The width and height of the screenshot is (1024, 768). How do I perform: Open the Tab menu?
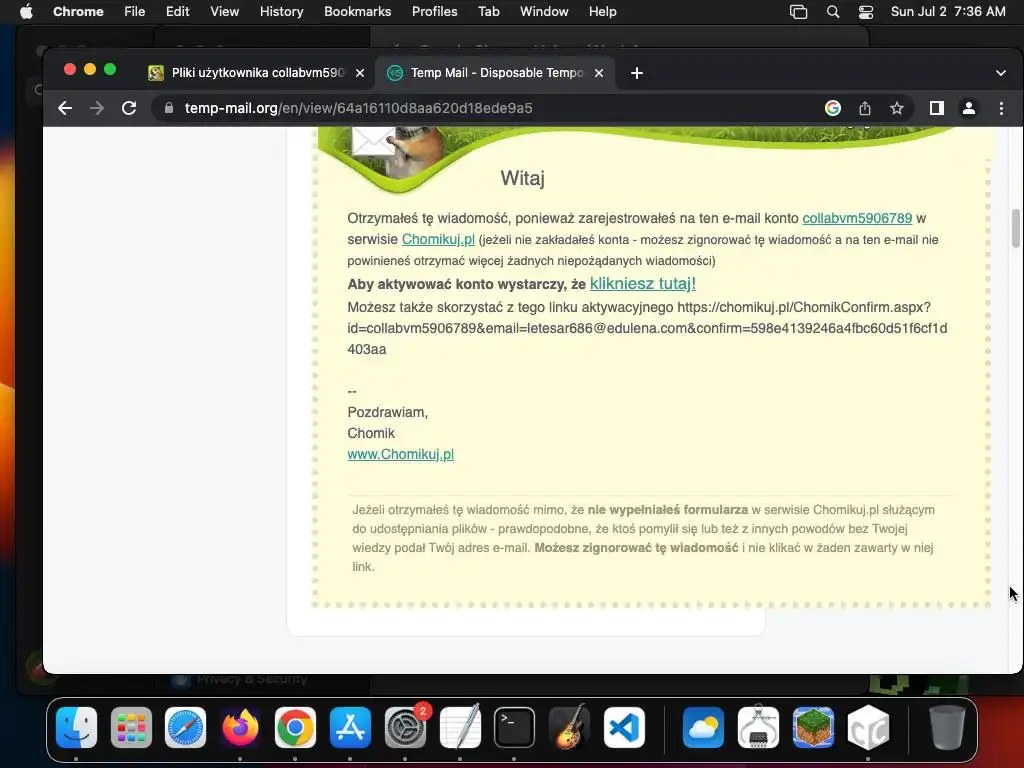pyautogui.click(x=488, y=12)
